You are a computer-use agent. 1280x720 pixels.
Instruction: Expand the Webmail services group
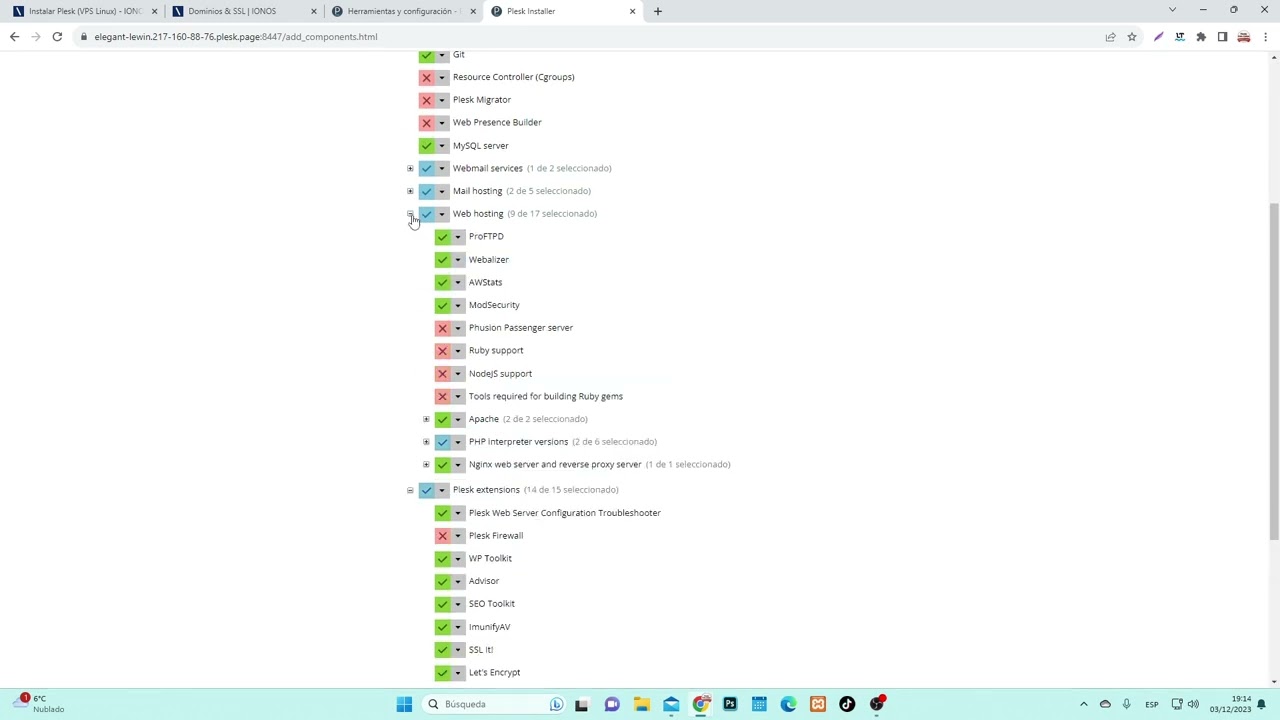point(410,168)
